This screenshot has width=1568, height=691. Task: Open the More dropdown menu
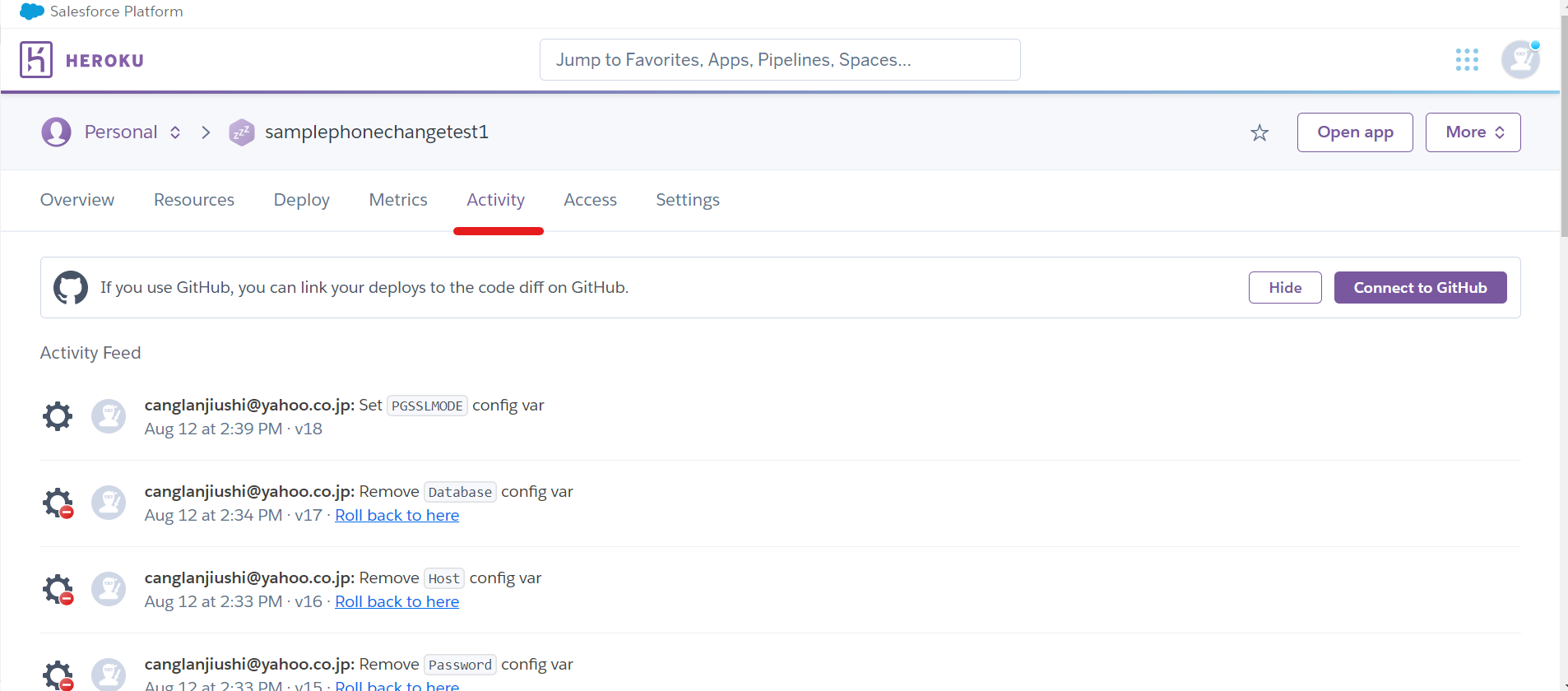(1473, 132)
